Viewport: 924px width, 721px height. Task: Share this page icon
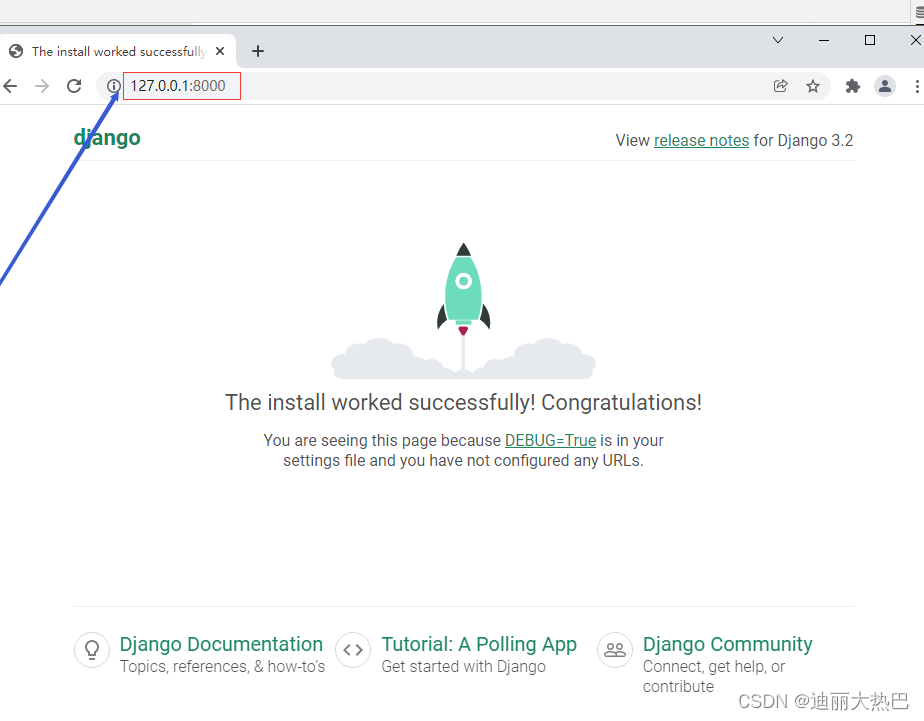(780, 86)
